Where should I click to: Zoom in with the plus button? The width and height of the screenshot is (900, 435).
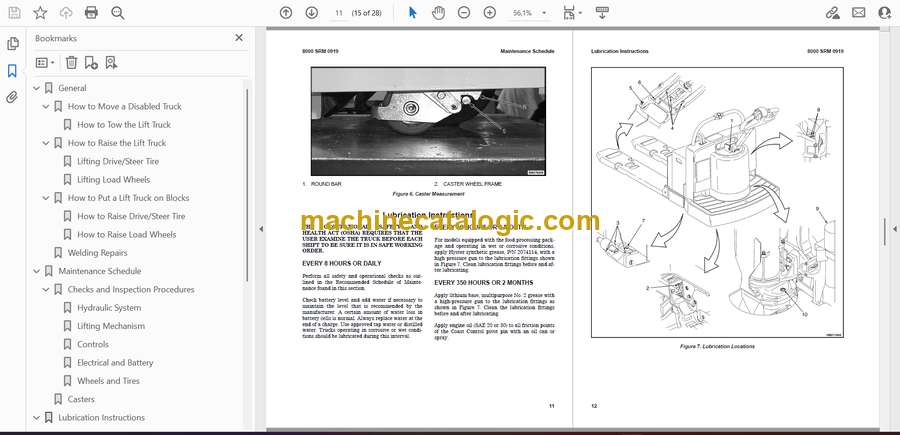click(490, 13)
